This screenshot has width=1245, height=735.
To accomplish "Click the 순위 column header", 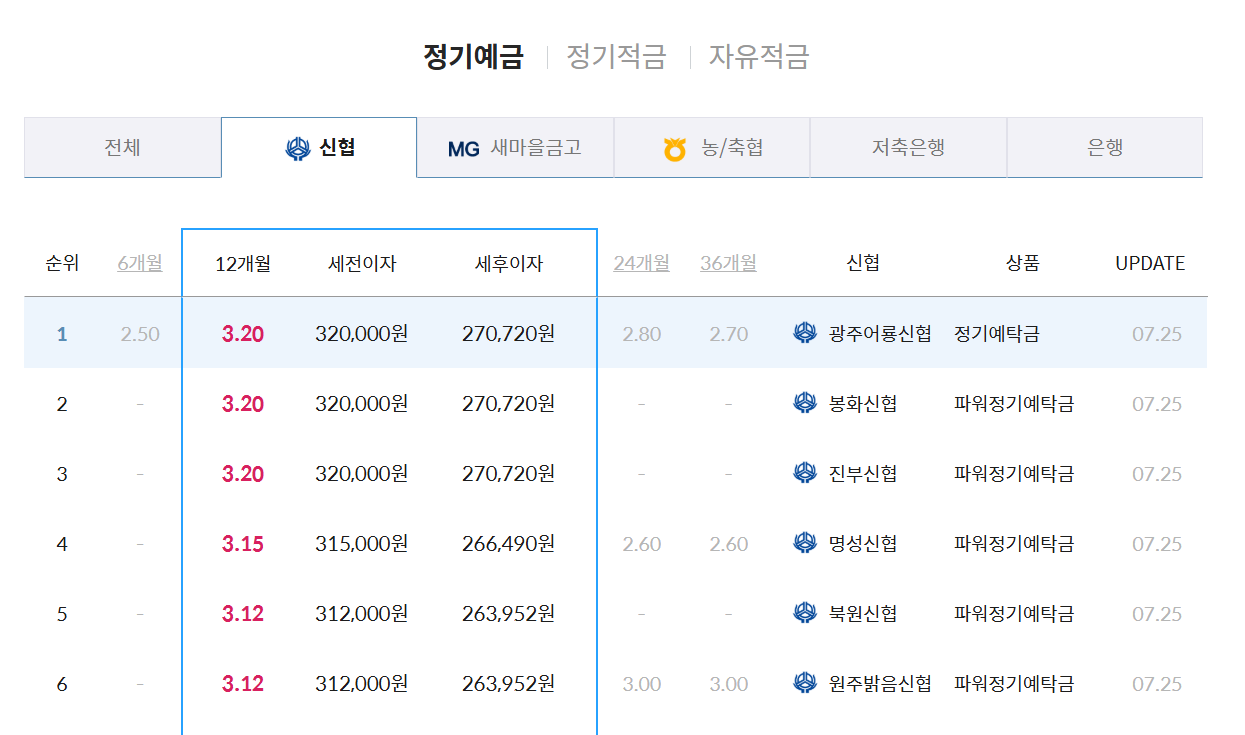I will pos(62,264).
